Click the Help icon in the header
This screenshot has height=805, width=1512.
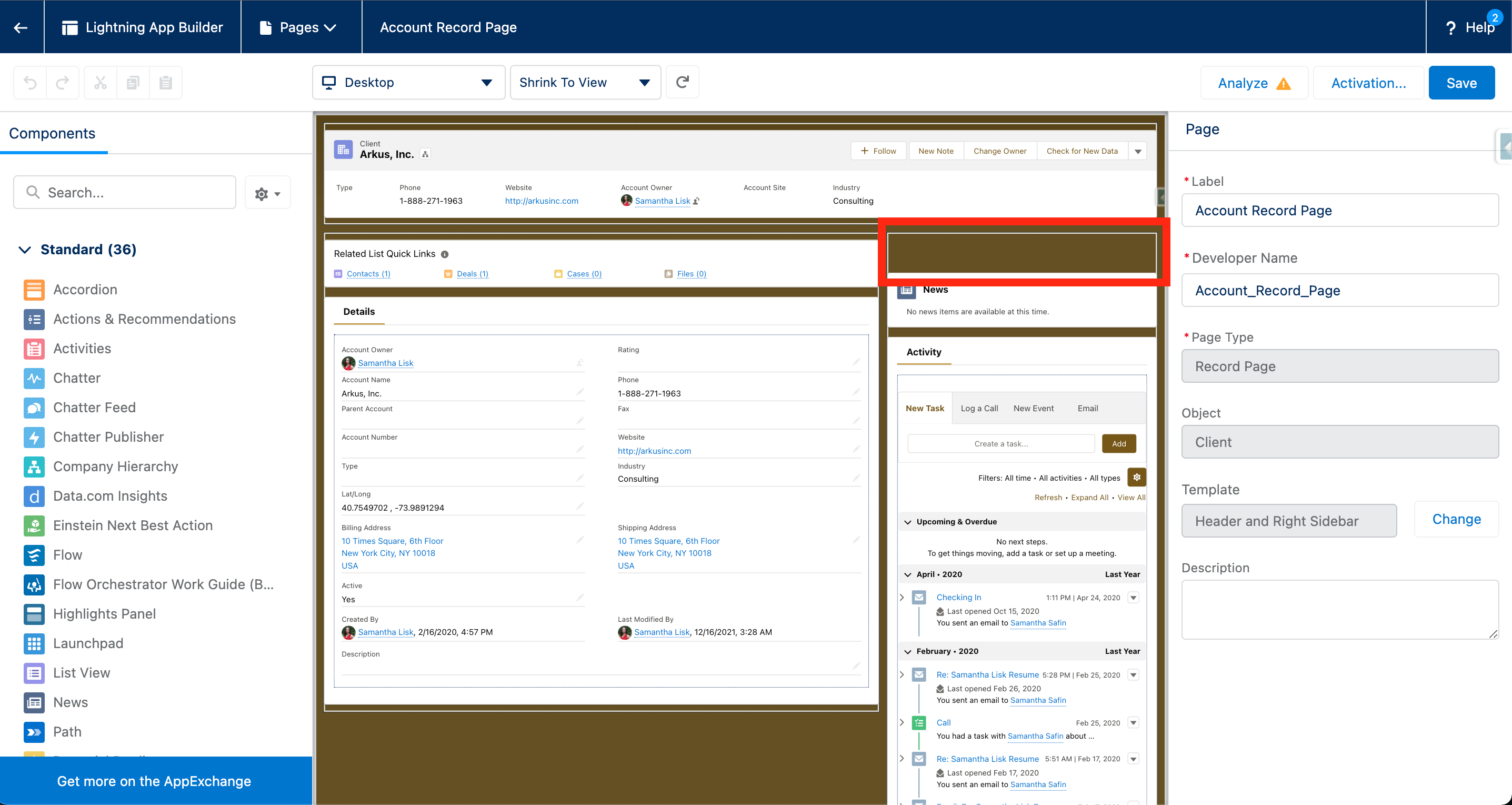[1451, 27]
